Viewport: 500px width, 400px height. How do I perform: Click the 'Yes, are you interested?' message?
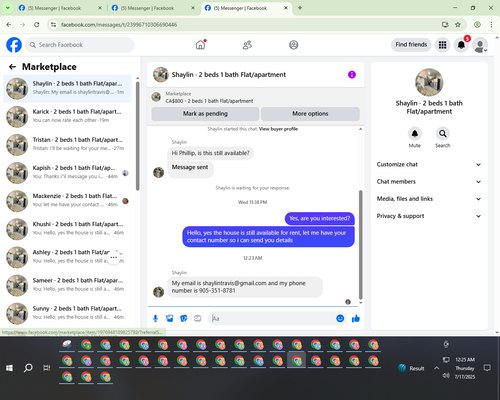(x=320, y=219)
